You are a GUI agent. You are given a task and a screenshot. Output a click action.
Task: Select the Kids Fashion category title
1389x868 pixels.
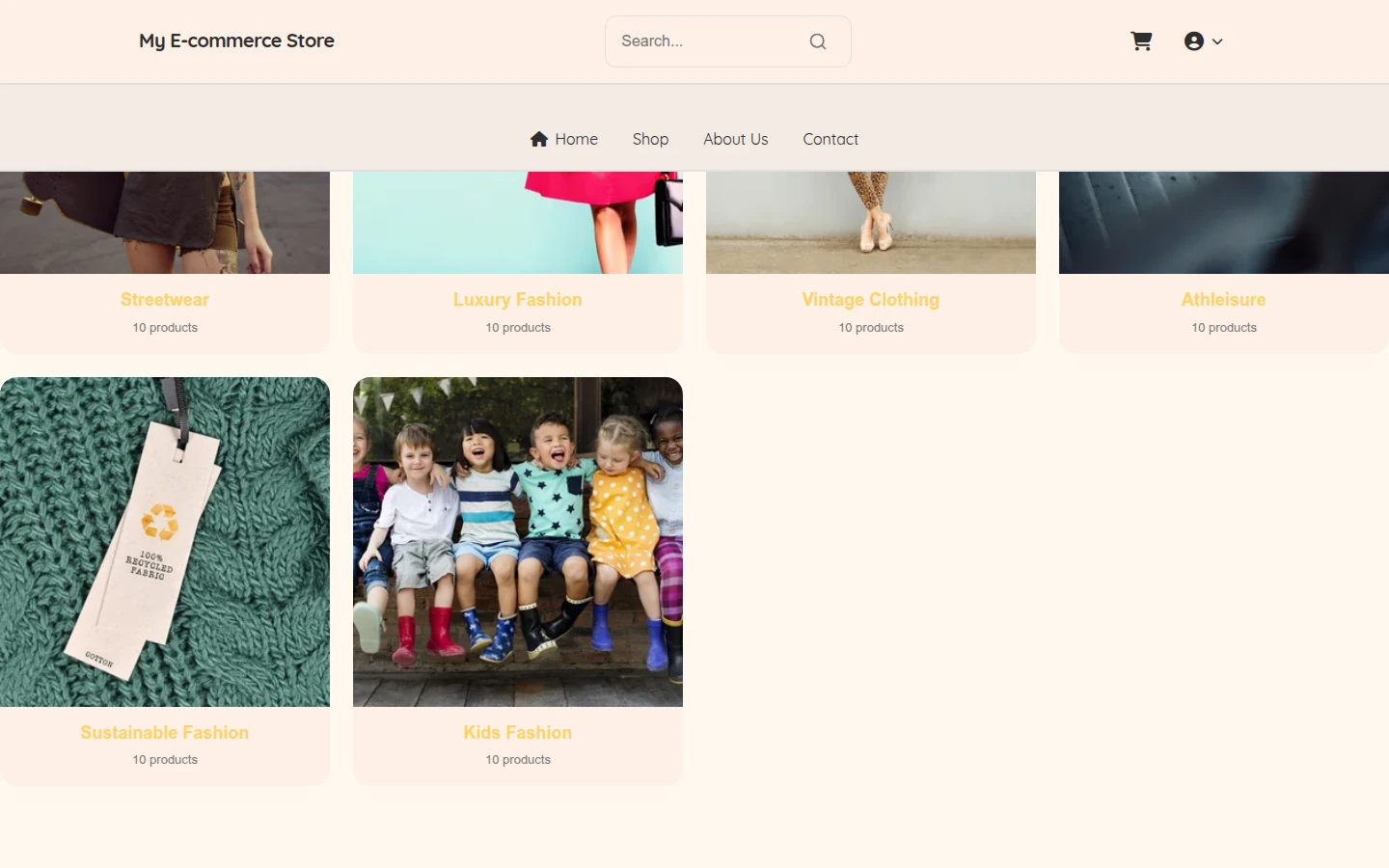point(518,733)
